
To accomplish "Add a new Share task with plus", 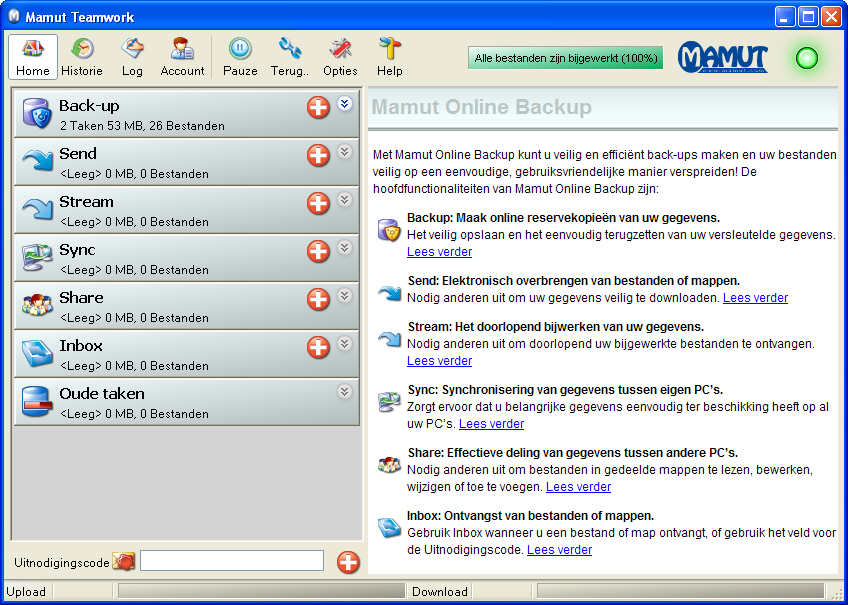I will (x=318, y=299).
